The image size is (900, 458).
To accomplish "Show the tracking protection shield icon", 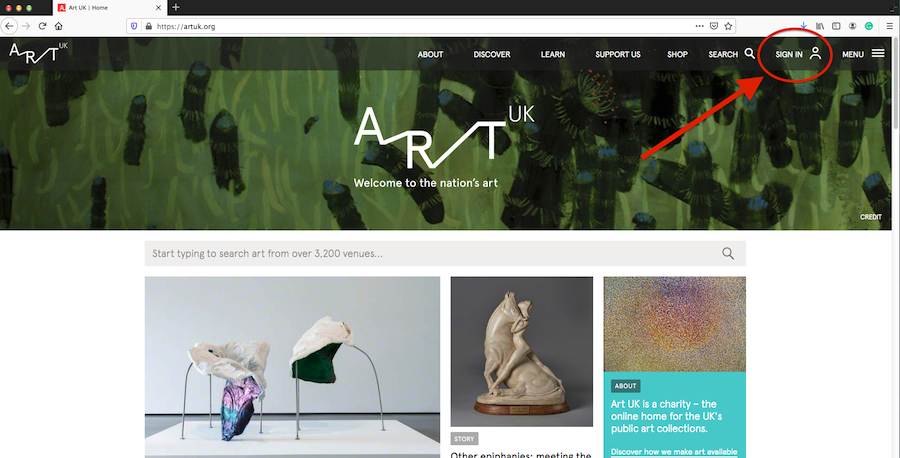I will [x=134, y=26].
